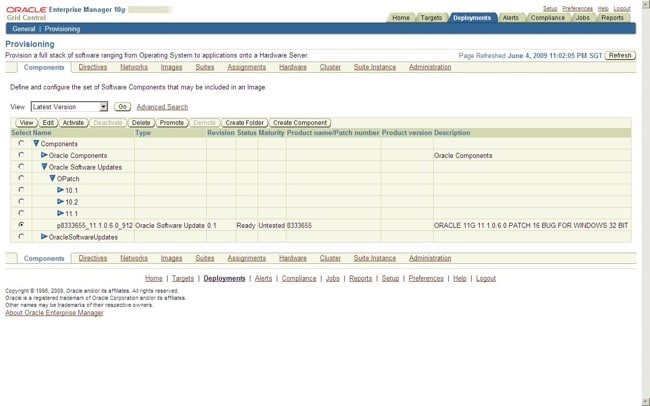Click the Create Folder button
650x406 pixels.
point(245,123)
